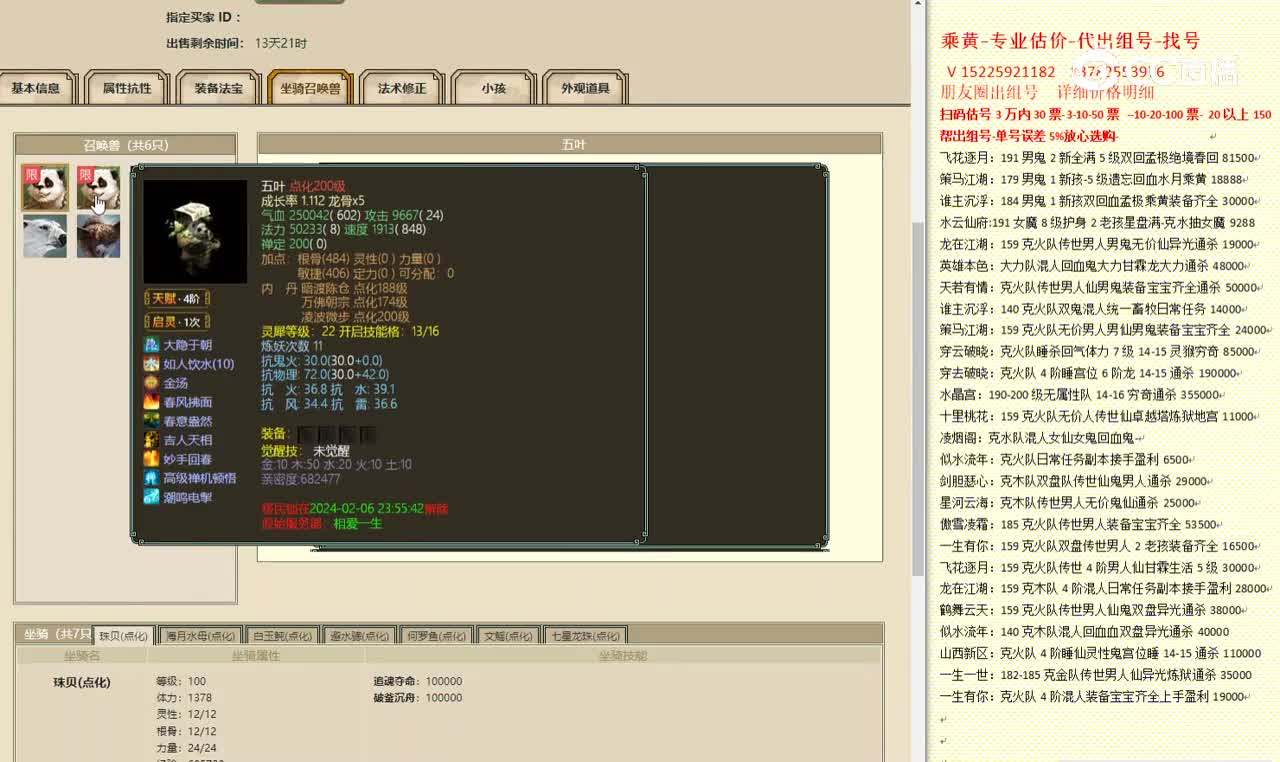Select the first panda summon thumbnail
Viewport: 1280px width, 762px height.
(45, 188)
